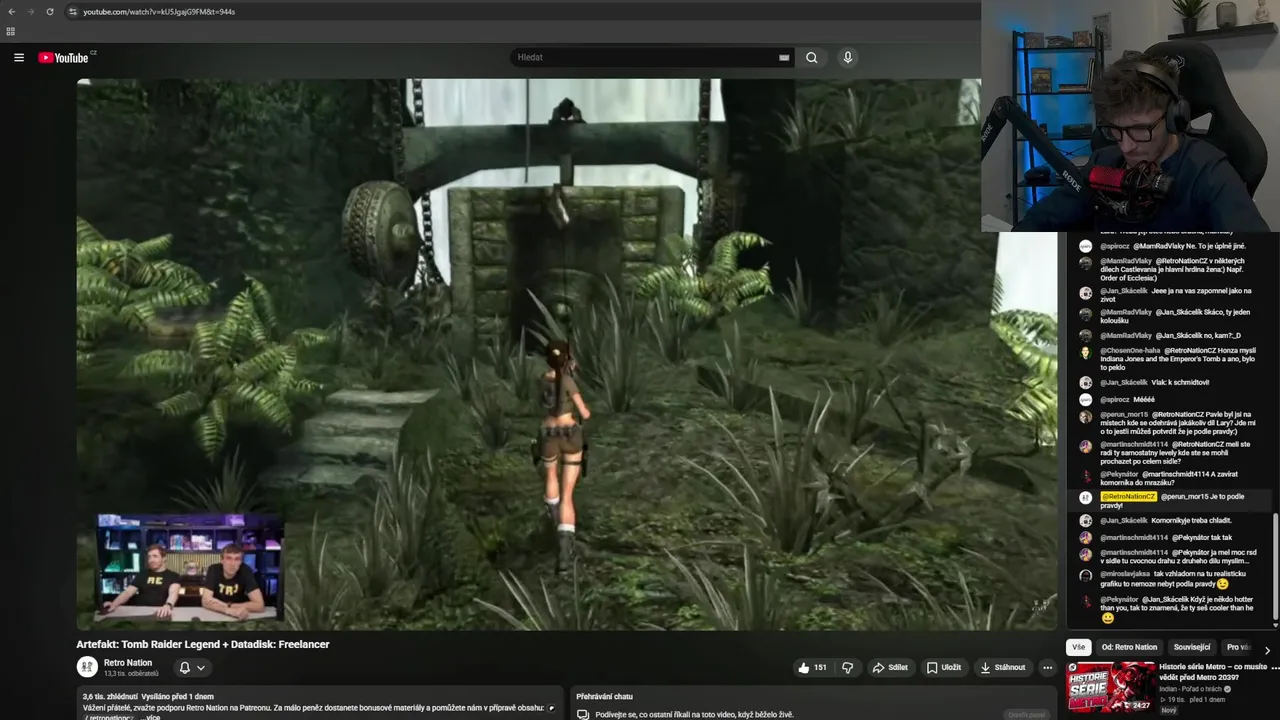Select the partially visible Pro vás chip

[1238, 647]
